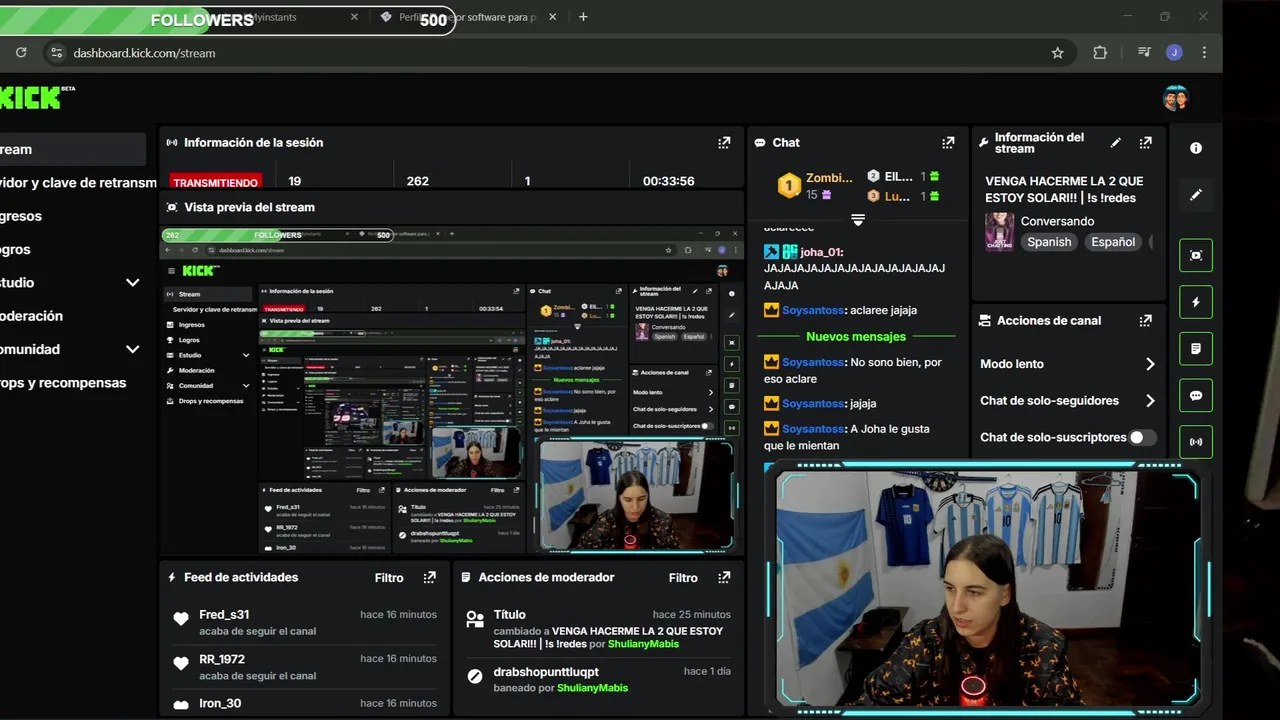This screenshot has height=720, width=1280.
Task: Open a new browser tab with the plus icon
Action: 583,17
